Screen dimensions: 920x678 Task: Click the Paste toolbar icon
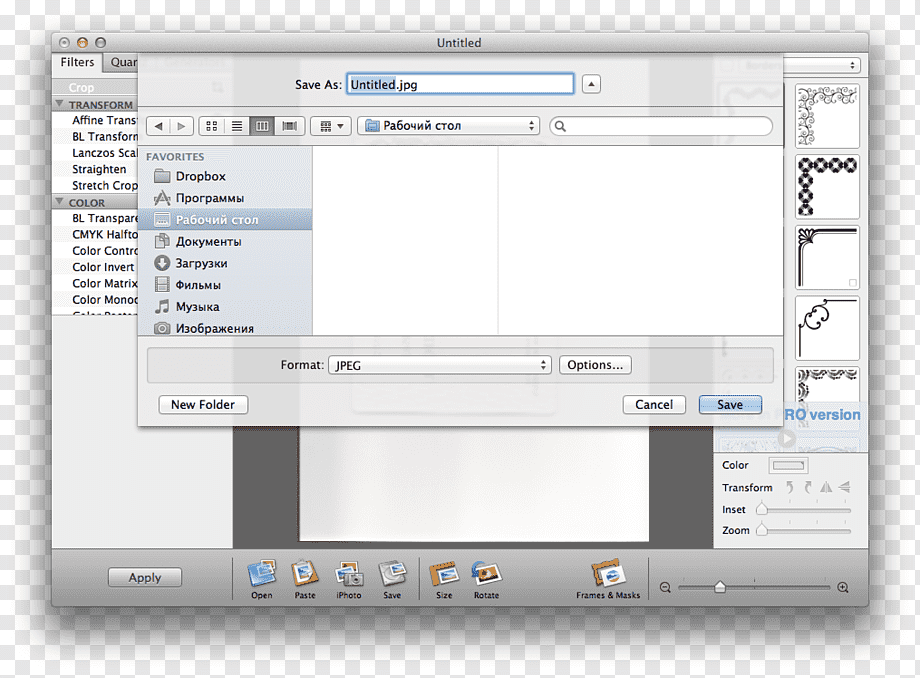[x=305, y=574]
